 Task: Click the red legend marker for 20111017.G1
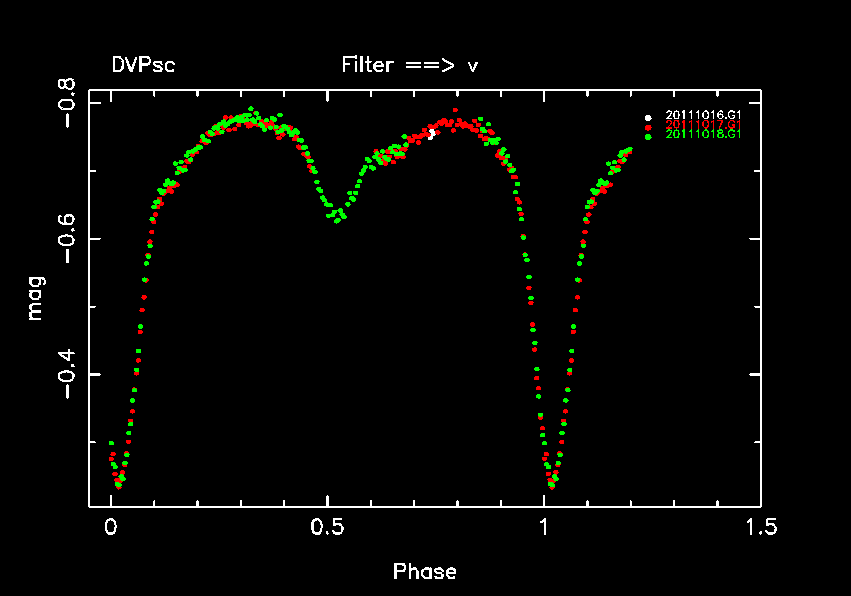click(x=648, y=126)
